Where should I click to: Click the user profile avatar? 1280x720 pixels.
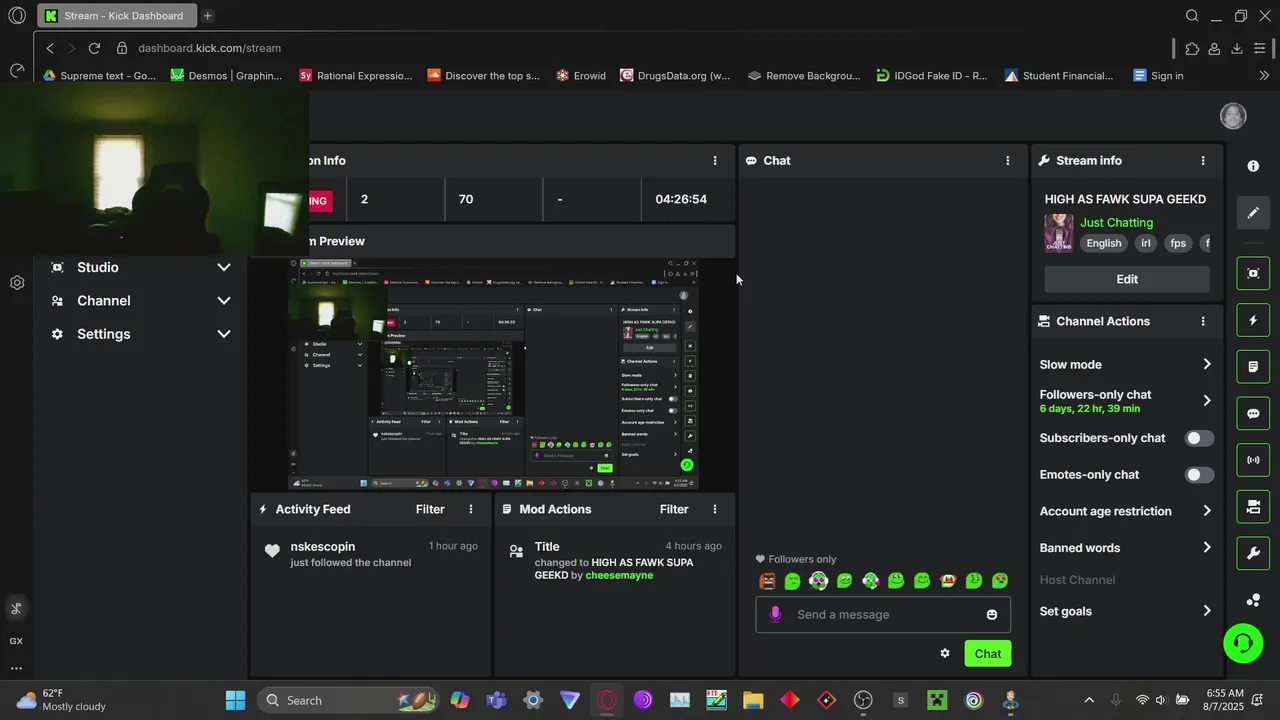[x=1233, y=116]
